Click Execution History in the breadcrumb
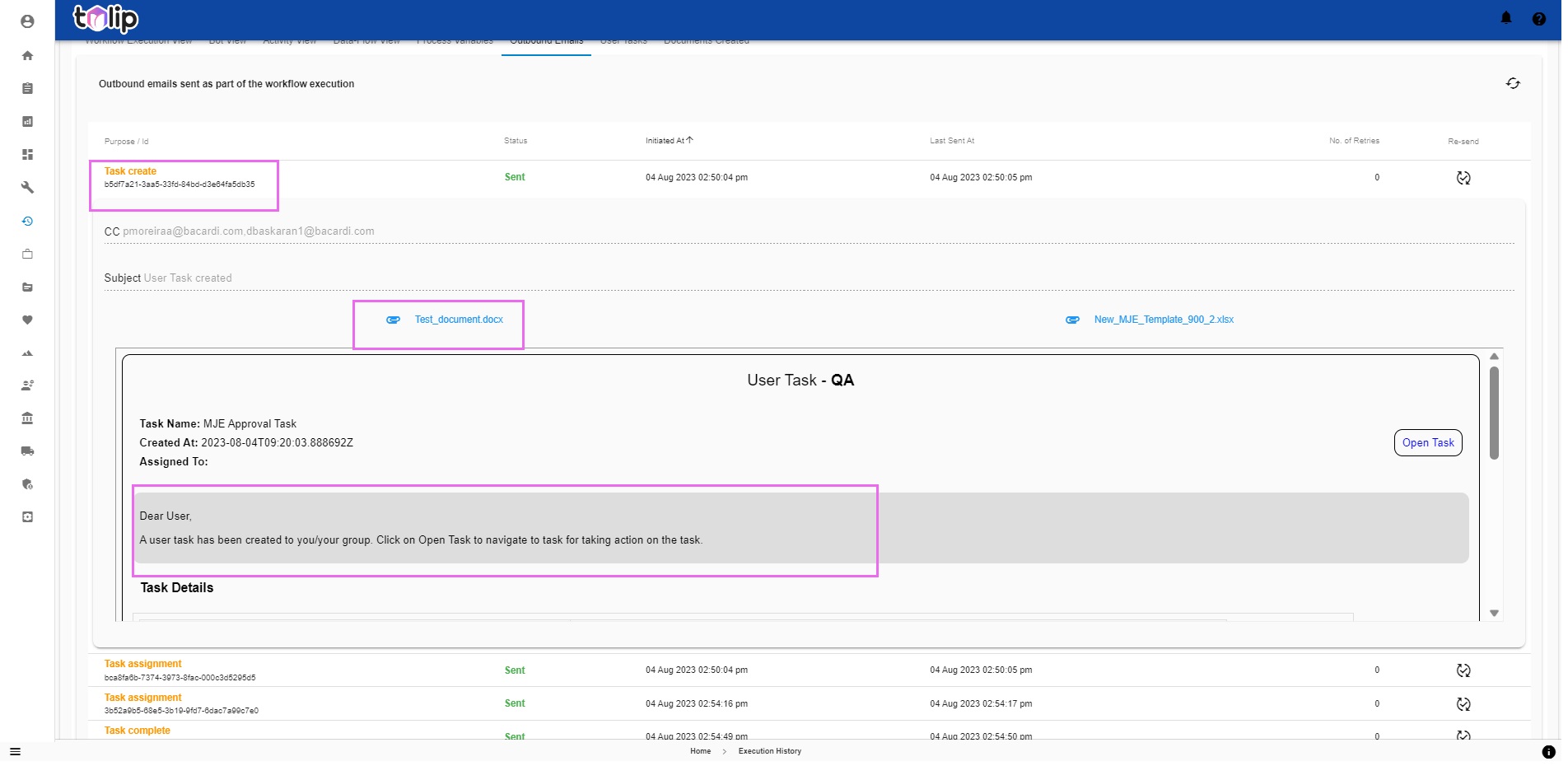 point(769,751)
